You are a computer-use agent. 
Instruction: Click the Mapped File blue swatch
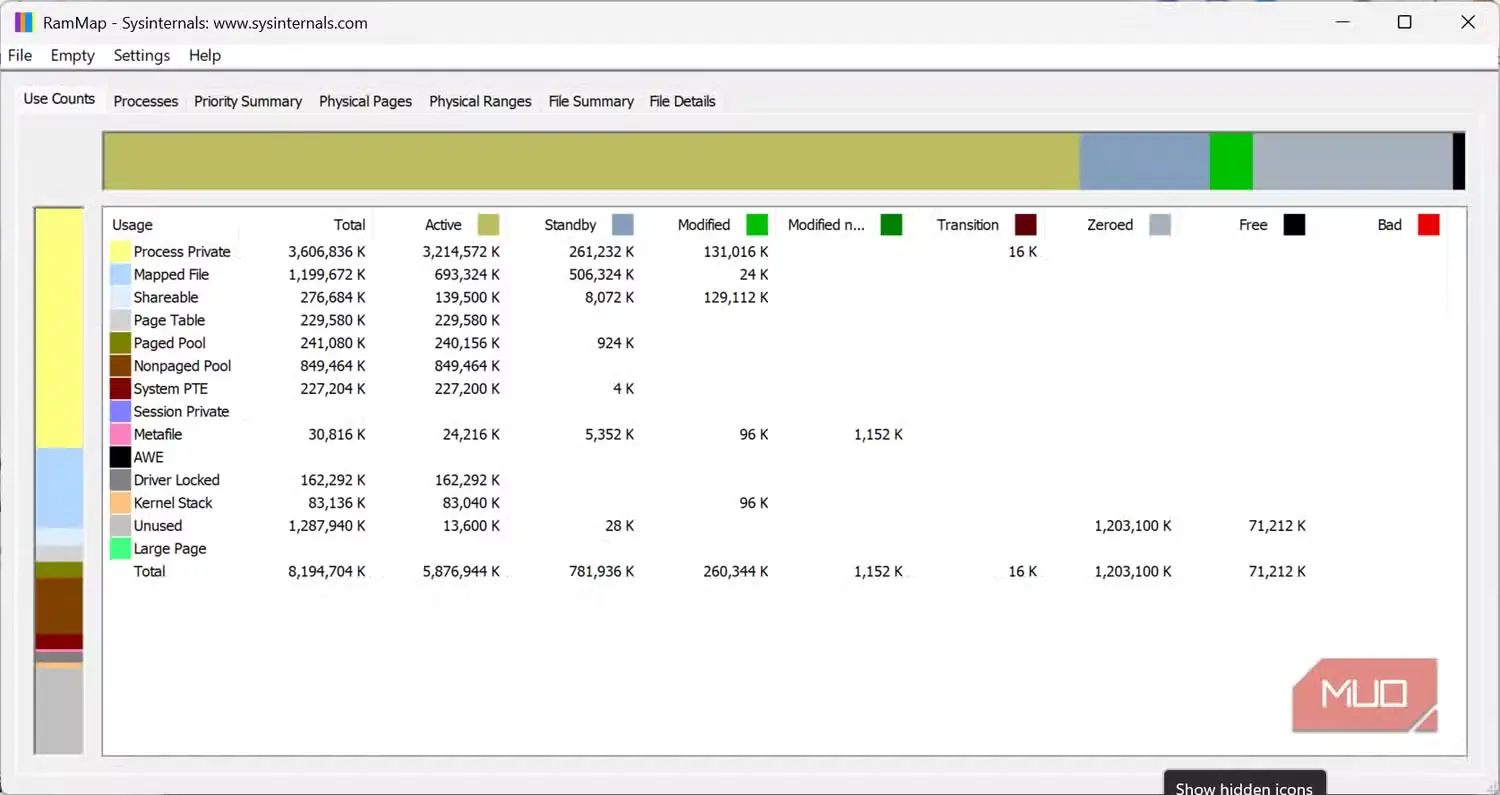120,275
